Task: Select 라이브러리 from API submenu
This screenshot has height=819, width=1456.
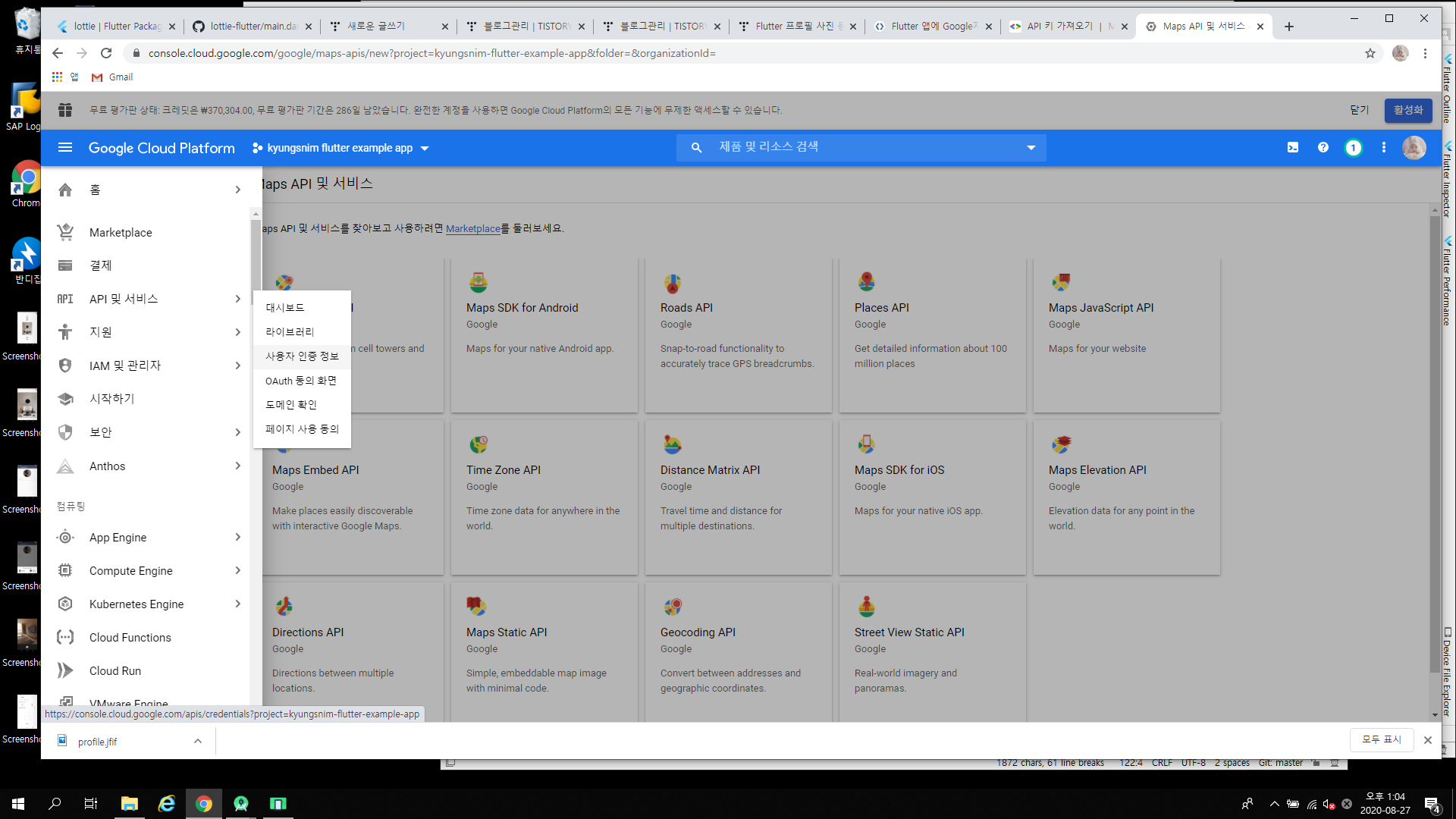Action: [x=290, y=332]
